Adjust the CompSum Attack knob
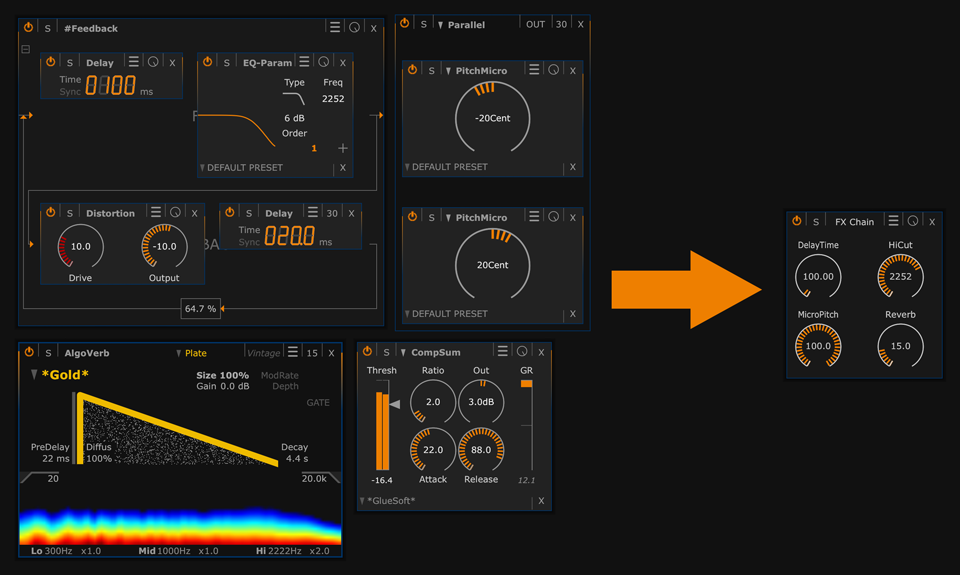The height and width of the screenshot is (575, 960). click(x=433, y=449)
